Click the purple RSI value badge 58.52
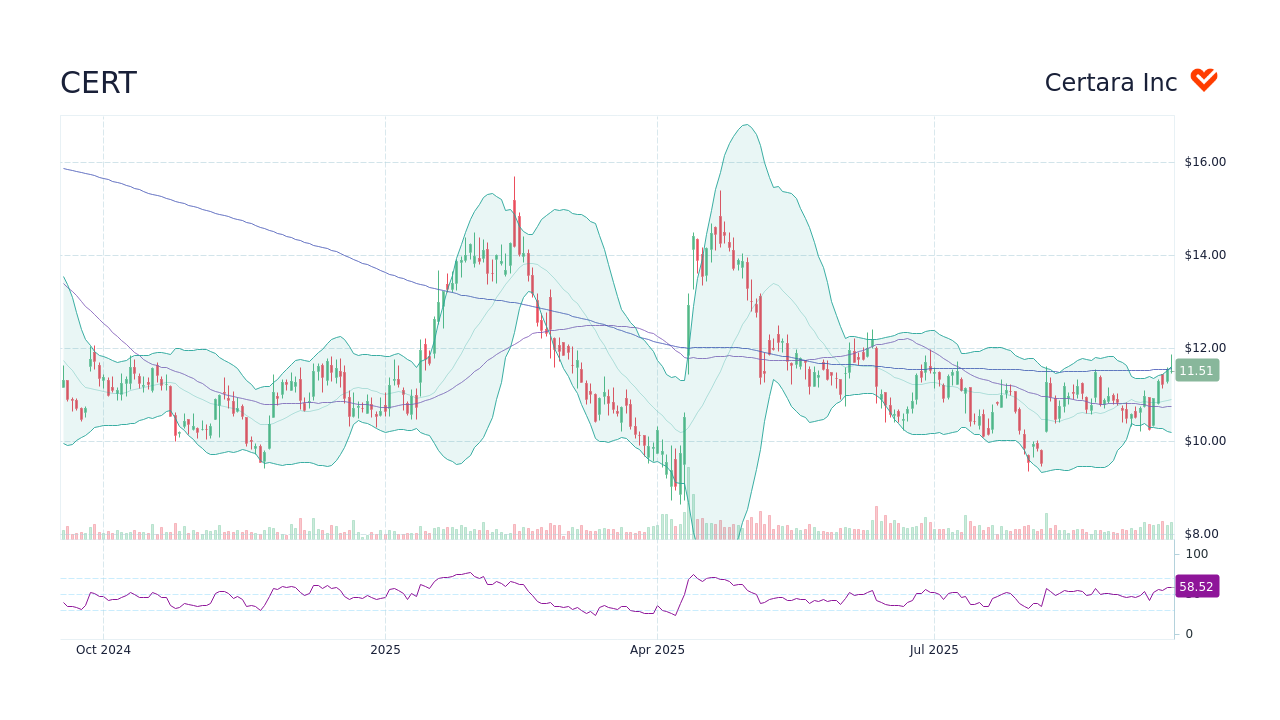Image resolution: width=1280 pixels, height=720 pixels. (x=1196, y=587)
